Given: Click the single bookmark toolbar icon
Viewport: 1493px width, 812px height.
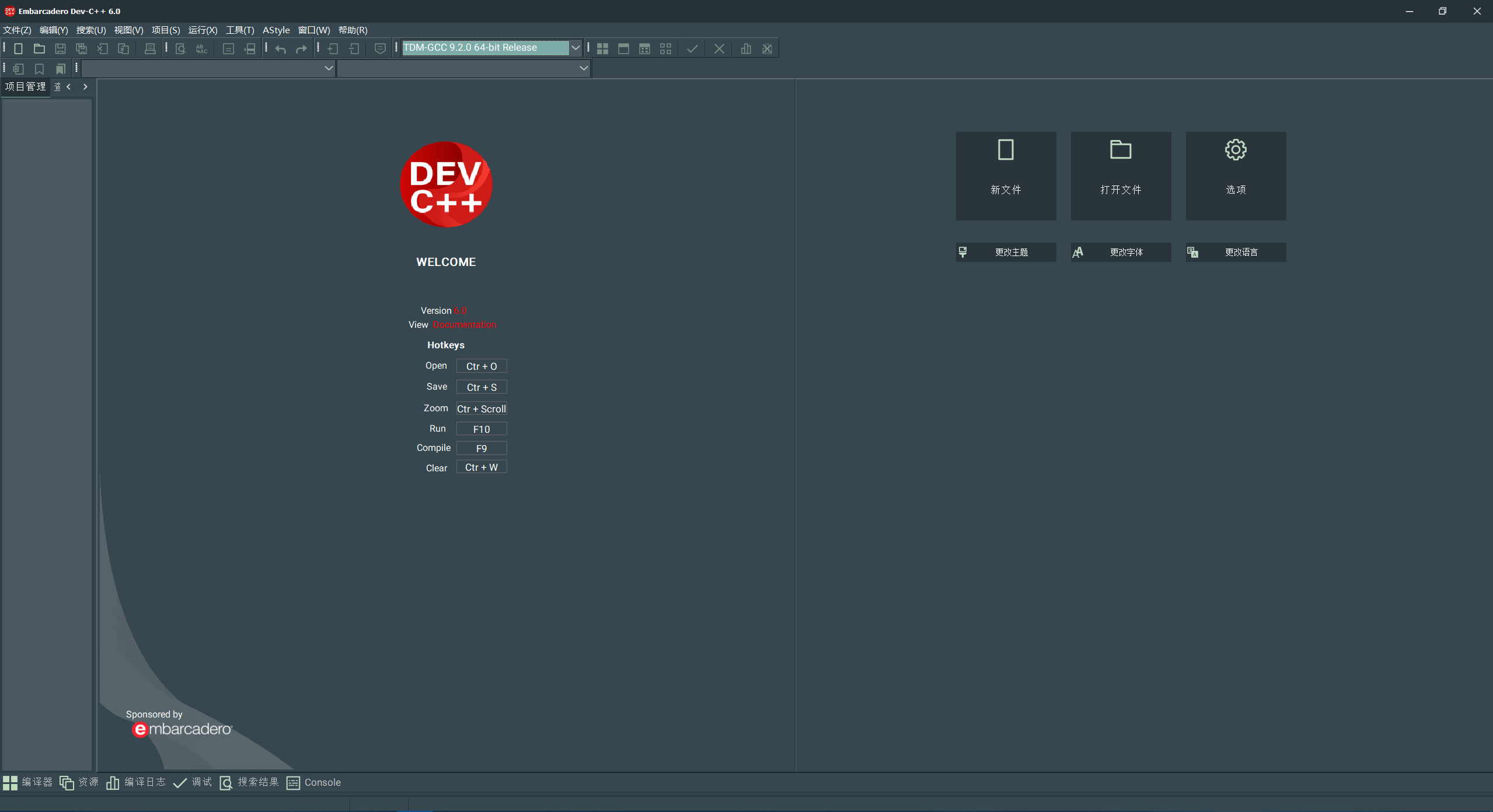Looking at the screenshot, I should pyautogui.click(x=39, y=69).
